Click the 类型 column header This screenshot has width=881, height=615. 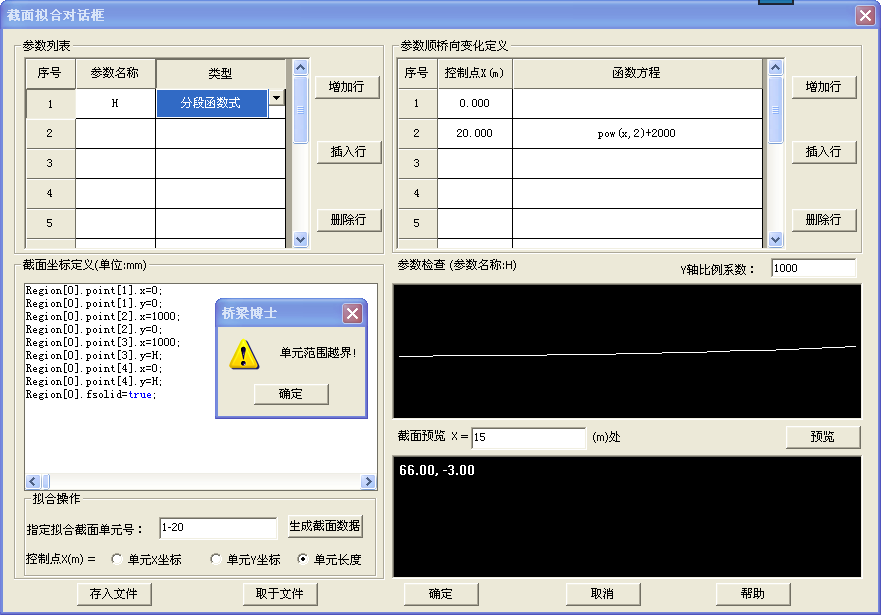[x=221, y=73]
